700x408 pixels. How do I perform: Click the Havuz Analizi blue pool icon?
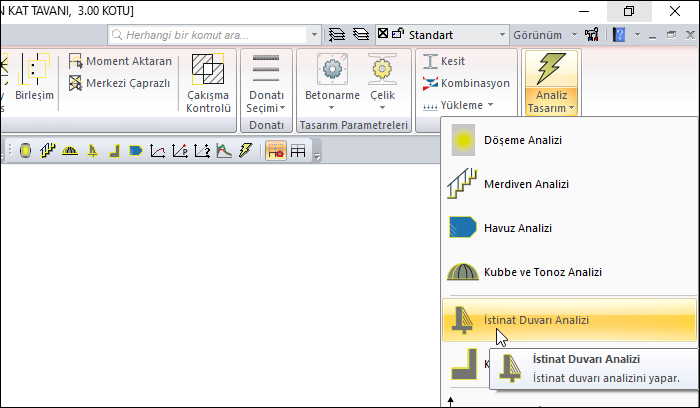coord(462,227)
